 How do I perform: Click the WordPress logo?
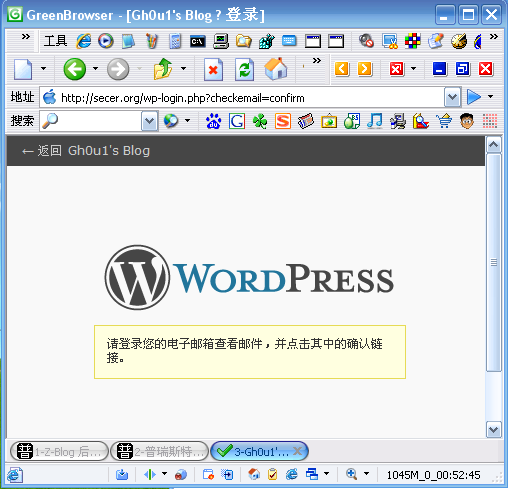click(249, 277)
